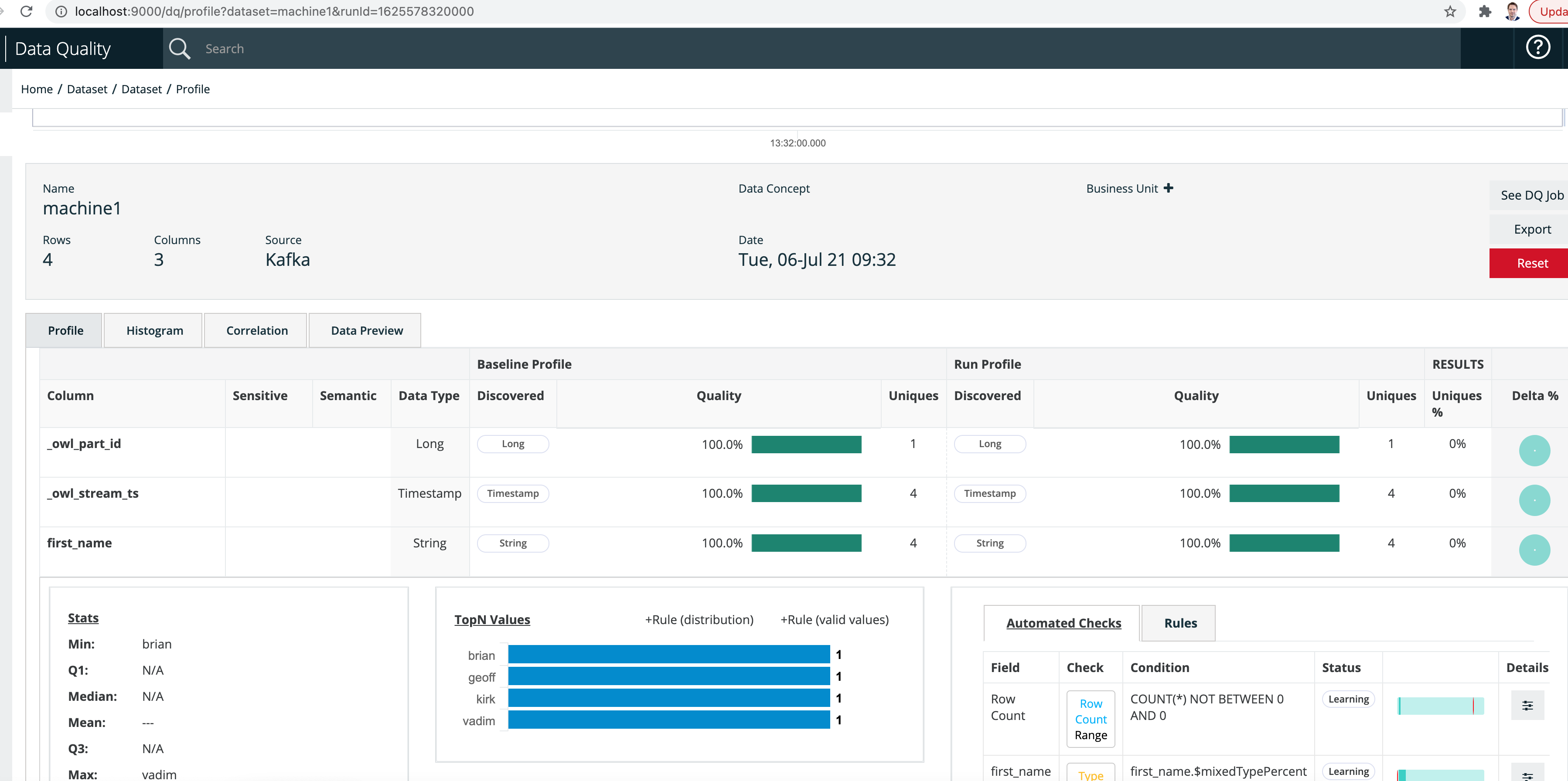The image size is (1568, 781).
Task: Switch to the Correlation tab
Action: 257,330
